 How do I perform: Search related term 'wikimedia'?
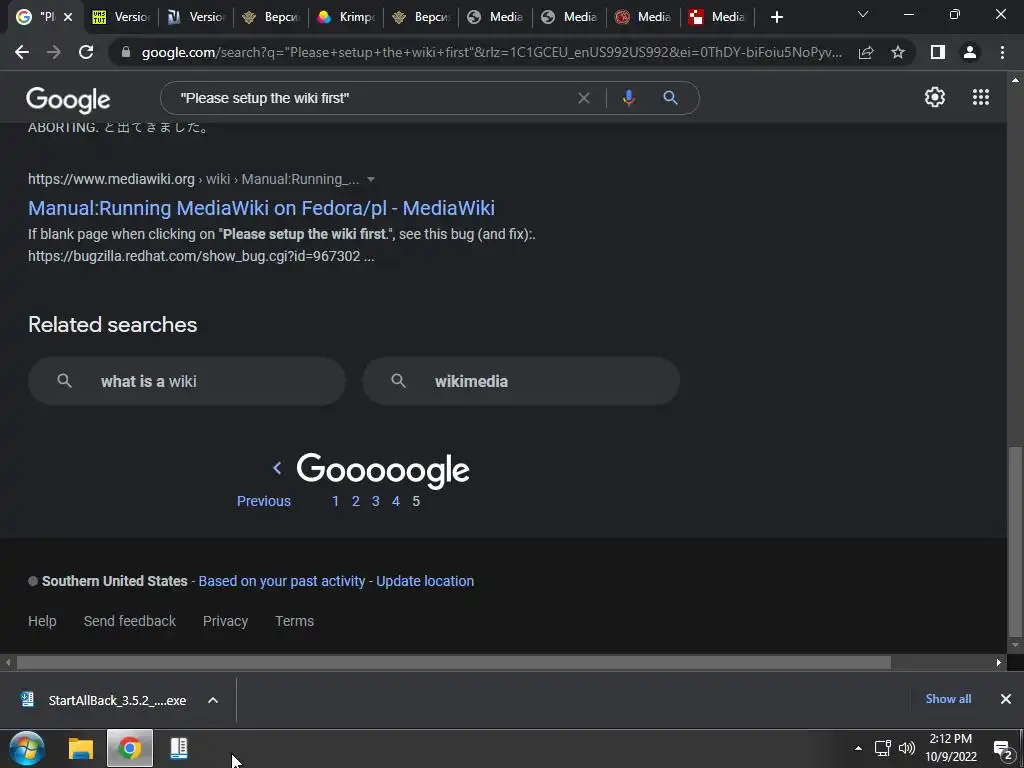521,381
